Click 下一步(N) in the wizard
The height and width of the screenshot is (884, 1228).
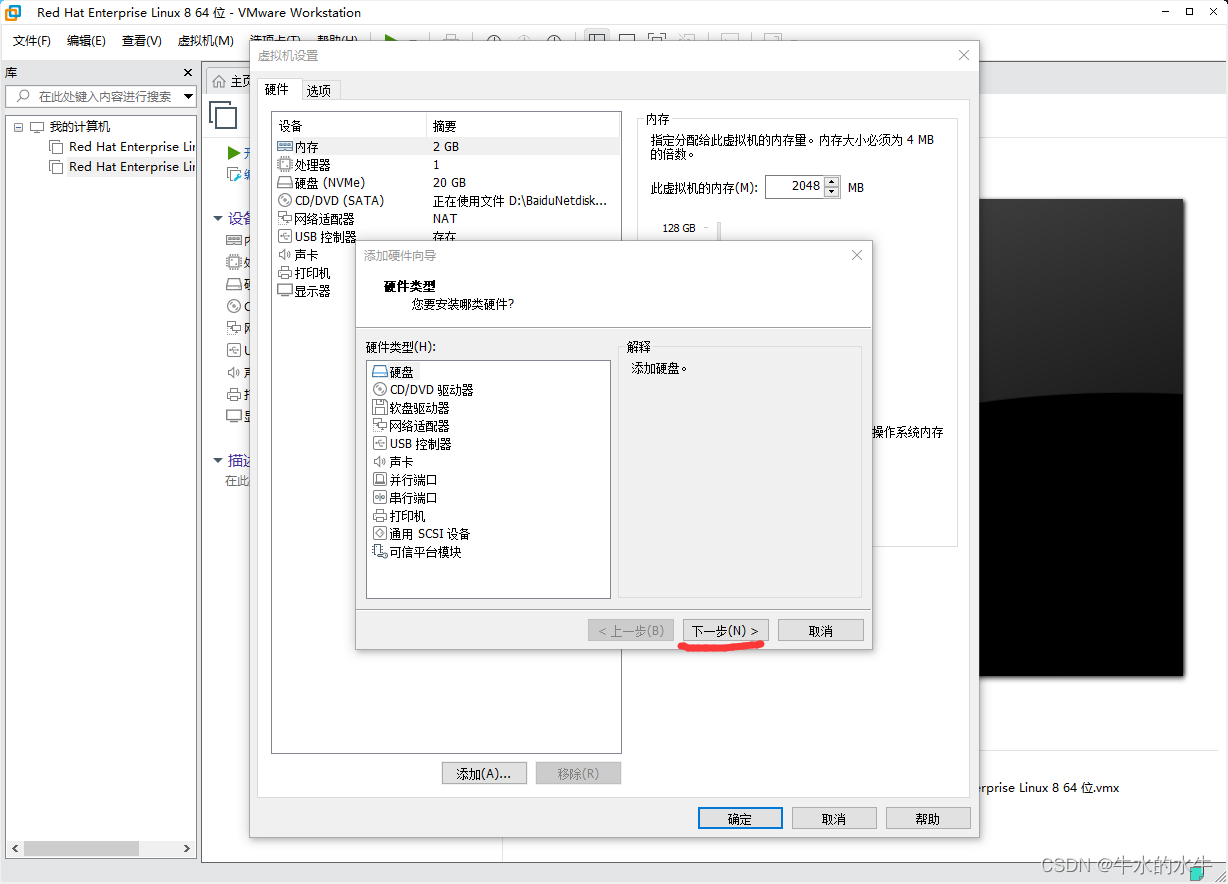(725, 631)
